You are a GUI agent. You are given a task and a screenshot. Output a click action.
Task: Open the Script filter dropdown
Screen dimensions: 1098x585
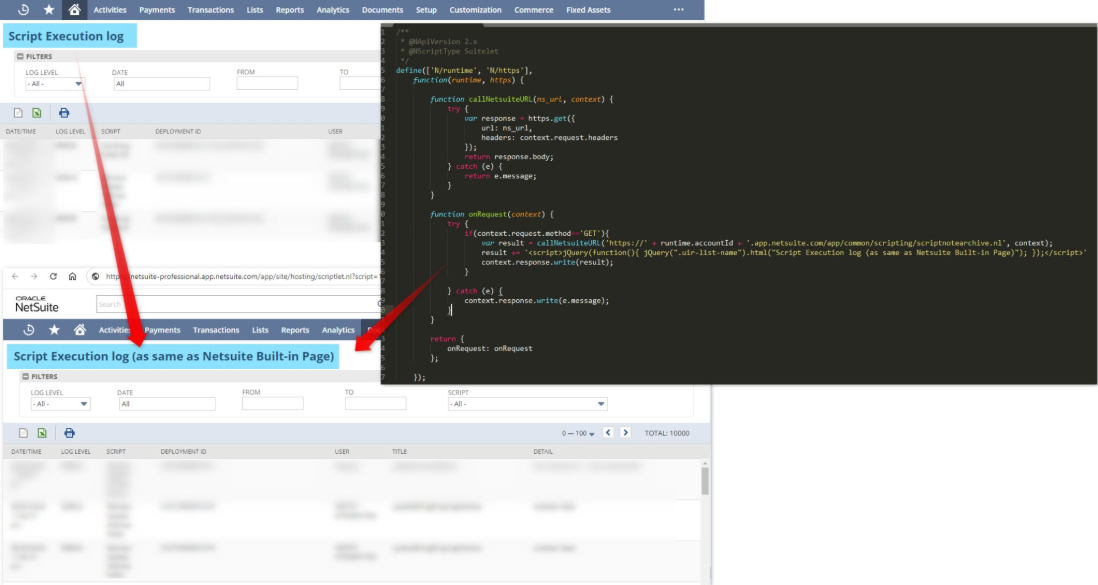[527, 404]
